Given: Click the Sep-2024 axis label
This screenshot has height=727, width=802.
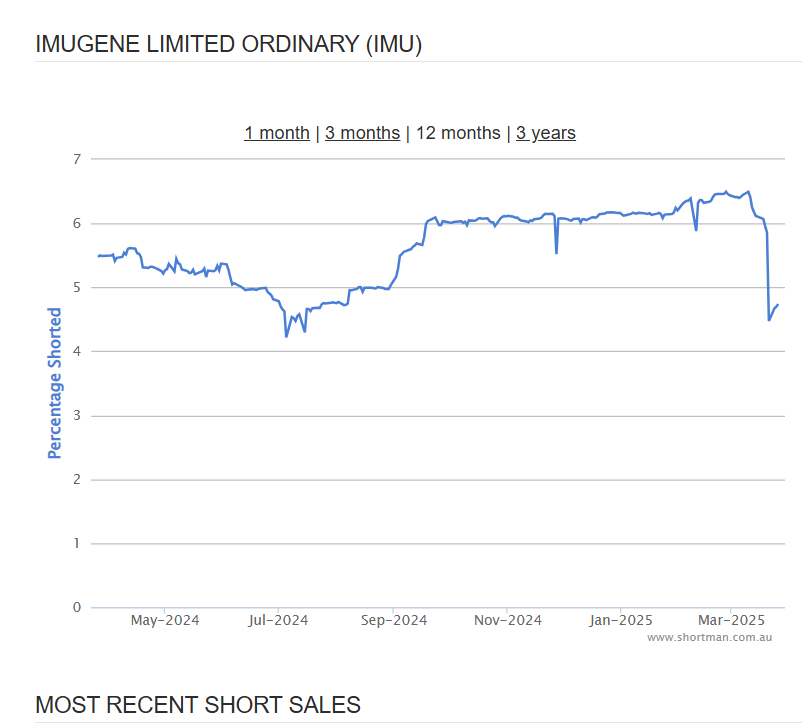Looking at the screenshot, I should 394,621.
